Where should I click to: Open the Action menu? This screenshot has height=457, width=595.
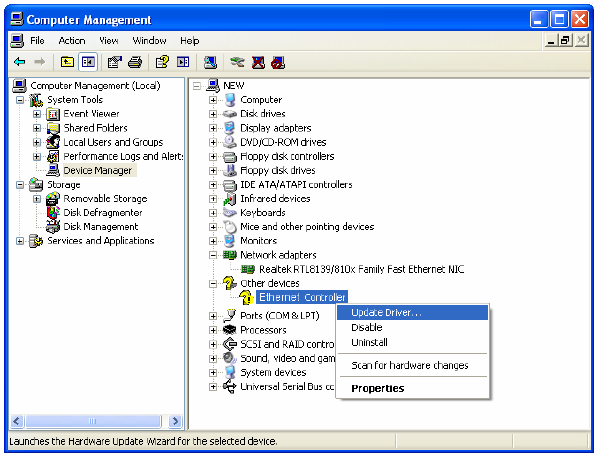tap(72, 41)
